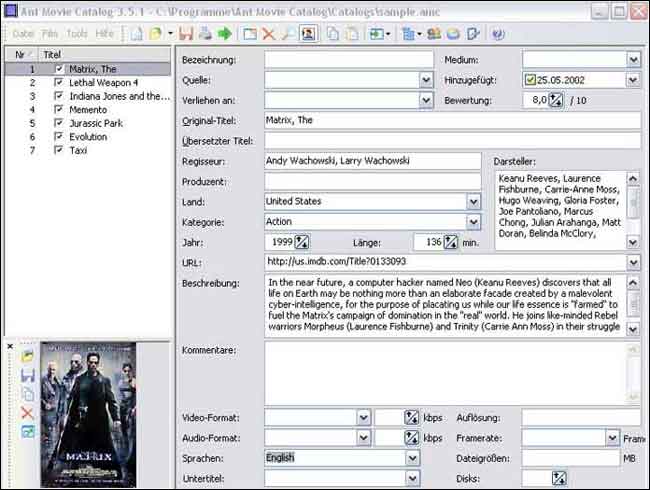Image resolution: width=650 pixels, height=490 pixels.
Task: Open the Hilfe menu
Action: point(104,34)
